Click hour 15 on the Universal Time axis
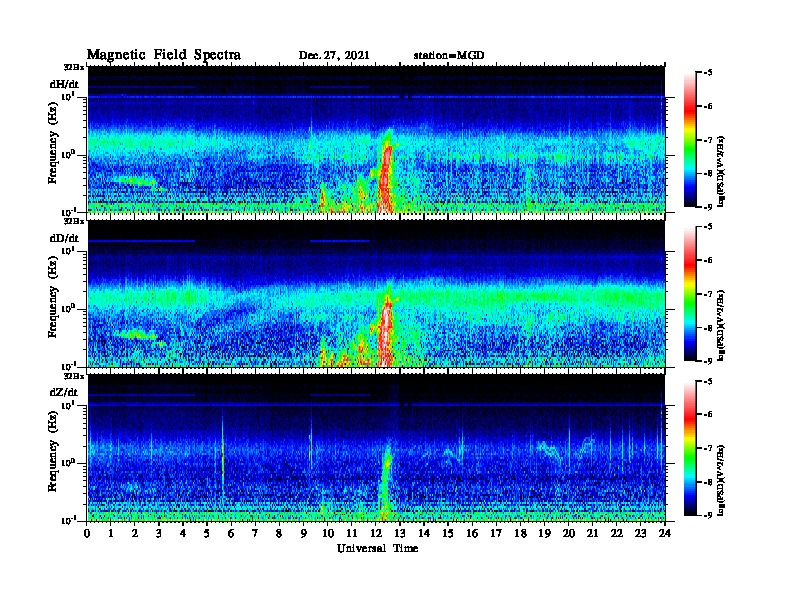The height and width of the screenshot is (612, 792). point(448,534)
